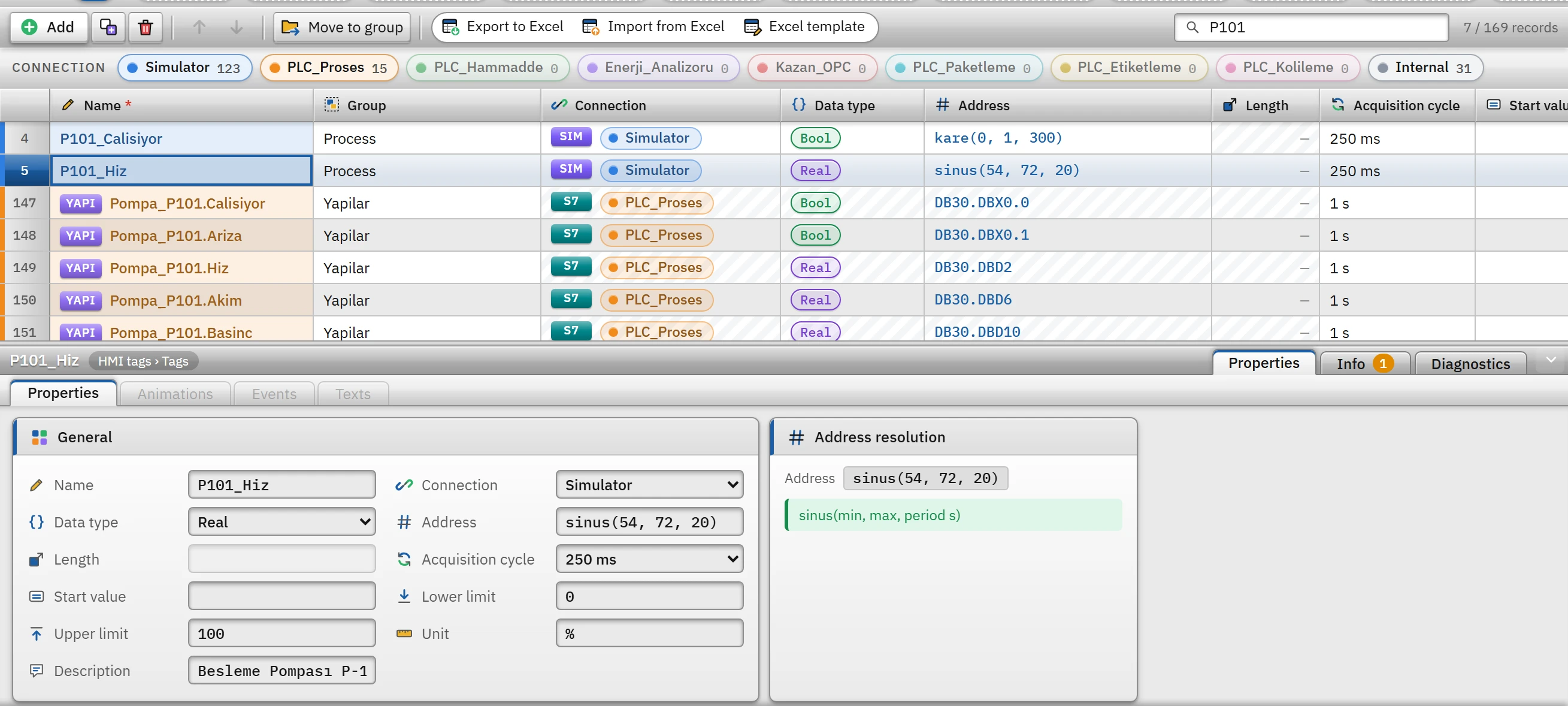This screenshot has height=706, width=1568.
Task: Toggle the PLC_Hammadde connection filter
Action: coord(488,68)
